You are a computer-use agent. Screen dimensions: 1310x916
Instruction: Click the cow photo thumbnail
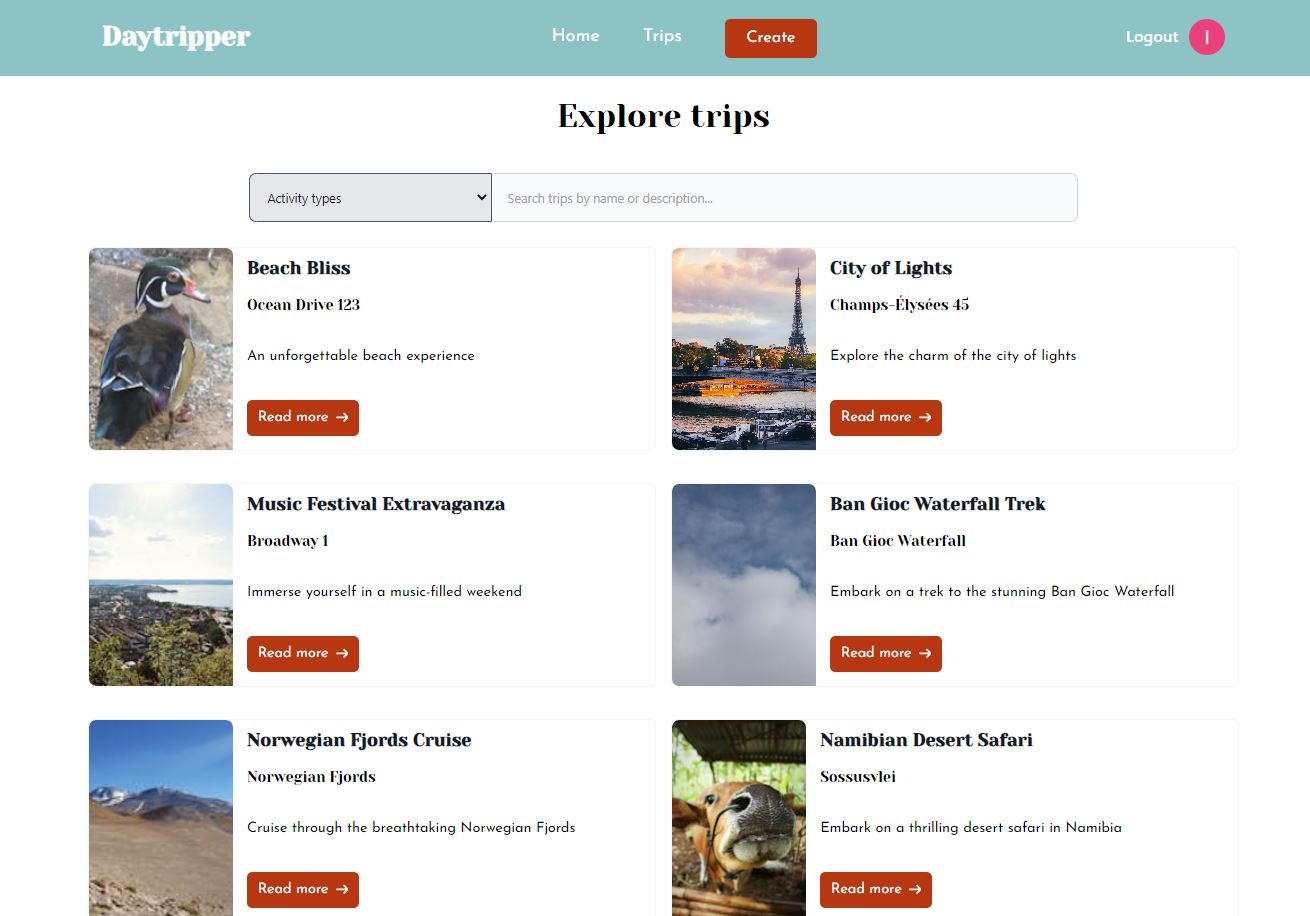point(738,817)
